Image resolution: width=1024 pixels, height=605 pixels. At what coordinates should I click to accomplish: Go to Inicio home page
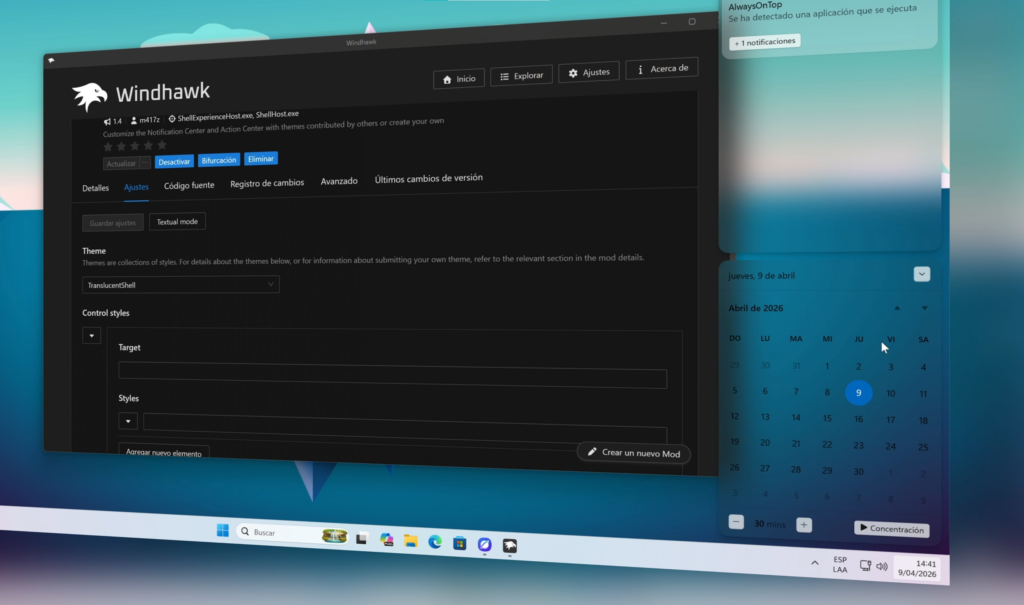pyautogui.click(x=459, y=79)
